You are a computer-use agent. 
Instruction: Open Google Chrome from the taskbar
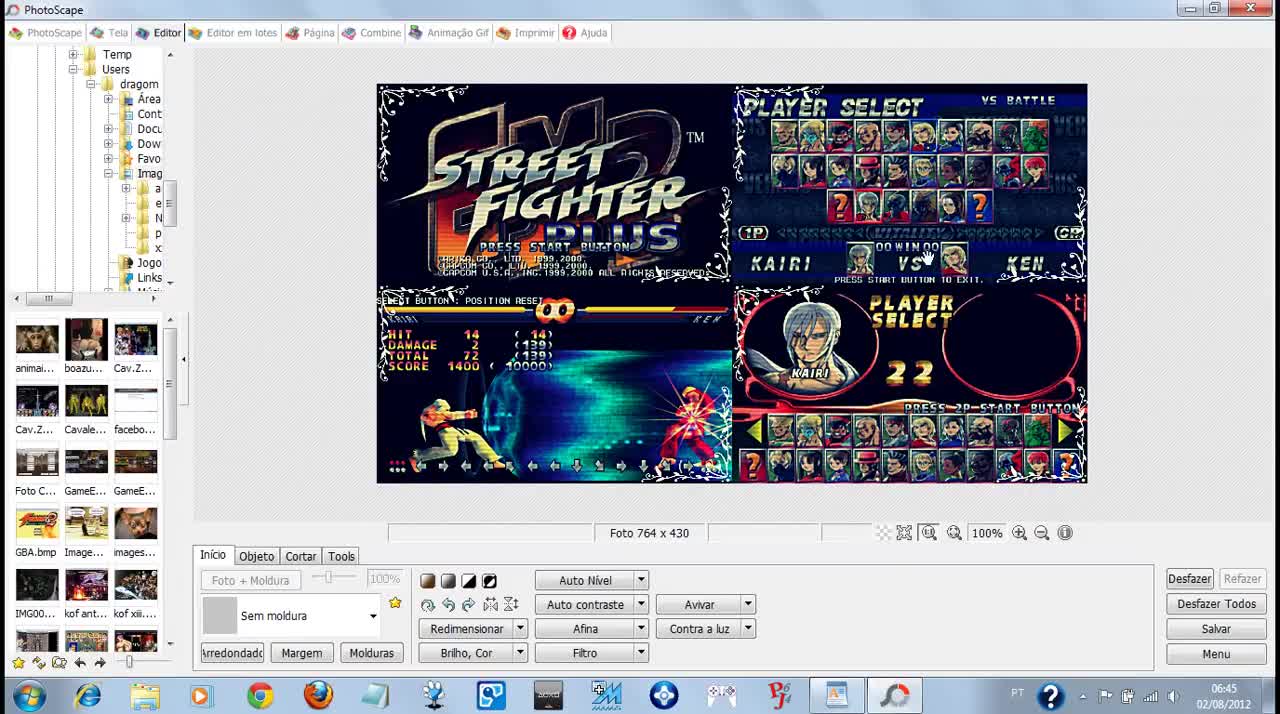(x=260, y=695)
